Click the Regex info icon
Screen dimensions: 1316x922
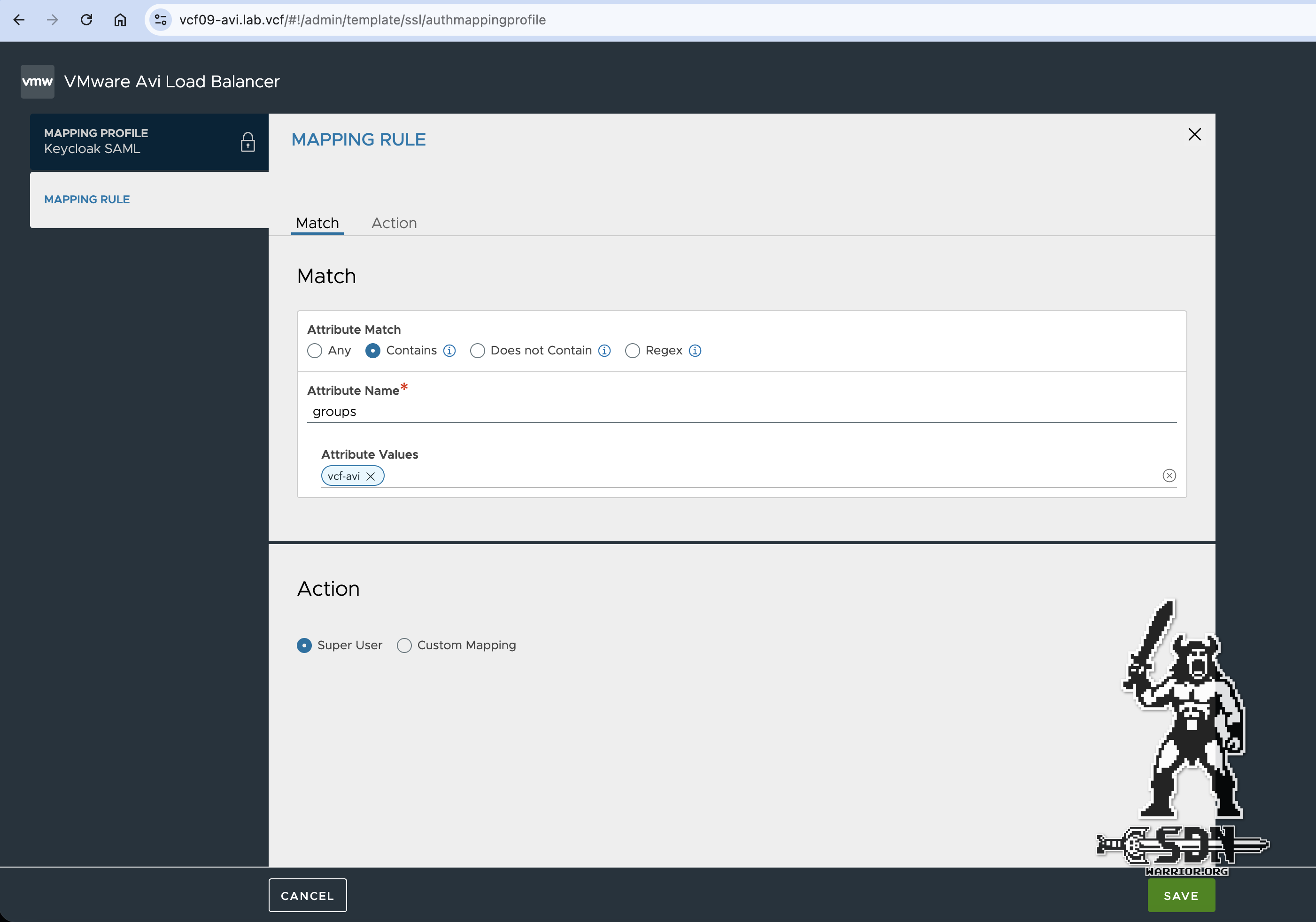(x=695, y=351)
